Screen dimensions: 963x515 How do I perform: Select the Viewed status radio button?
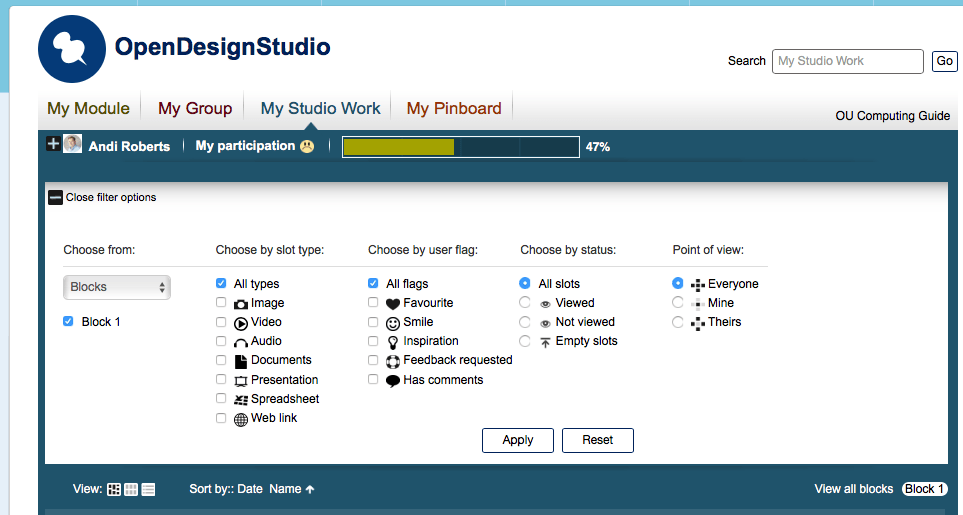524,302
